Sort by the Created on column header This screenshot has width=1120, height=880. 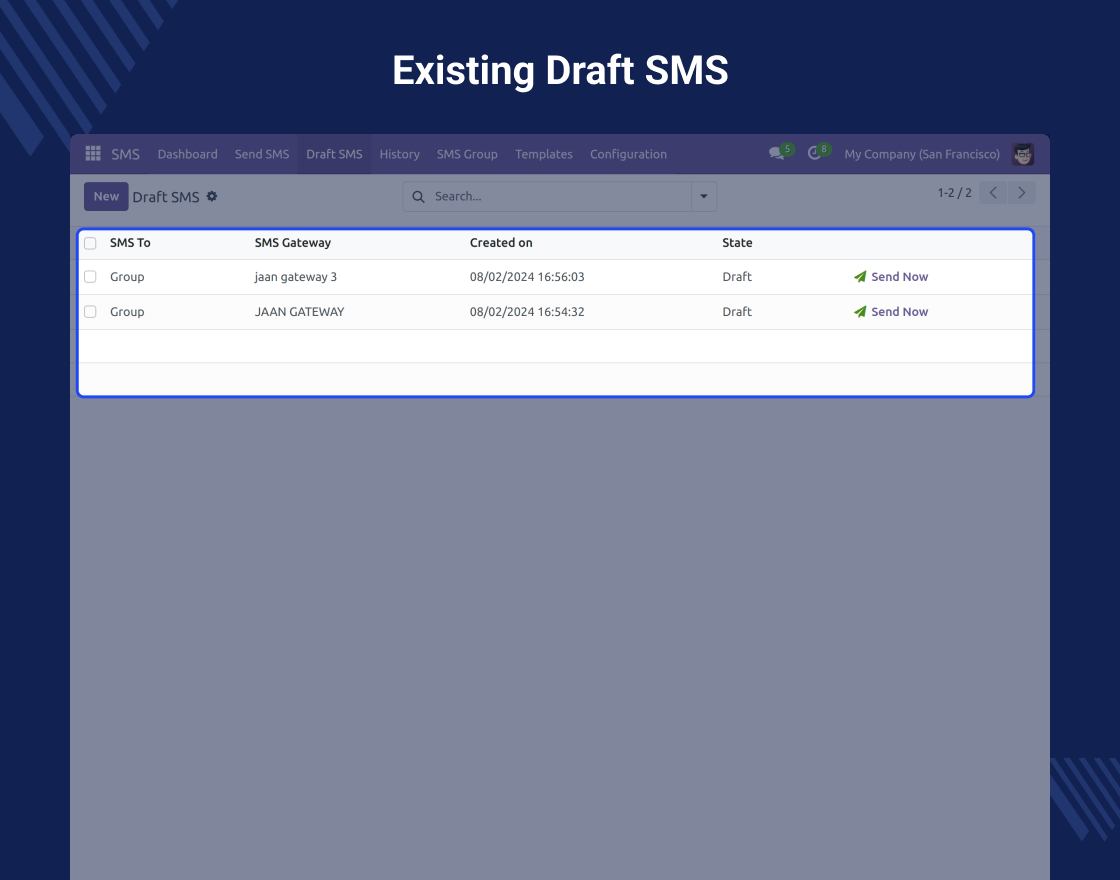click(501, 243)
